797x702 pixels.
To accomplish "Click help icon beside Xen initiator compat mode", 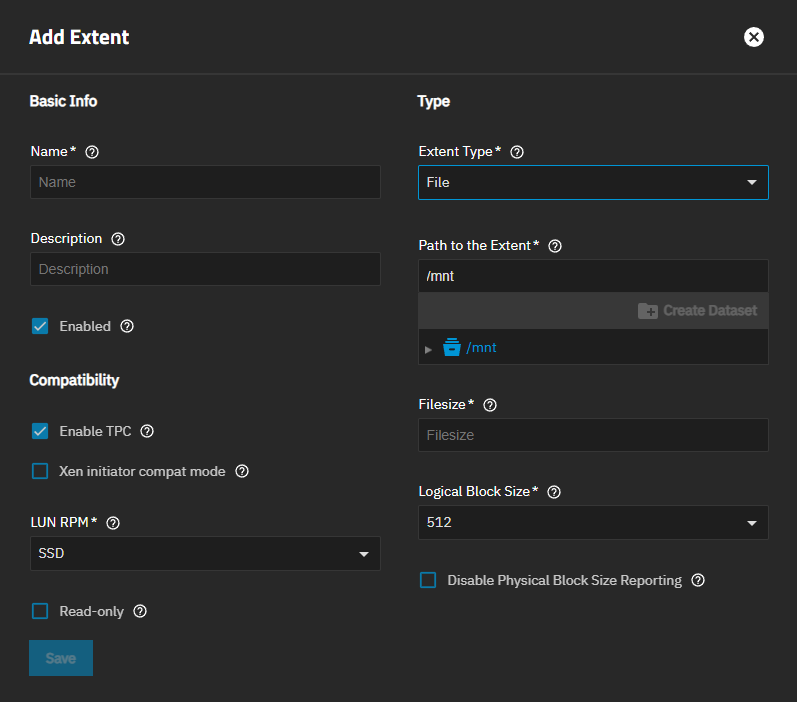I will (241, 471).
